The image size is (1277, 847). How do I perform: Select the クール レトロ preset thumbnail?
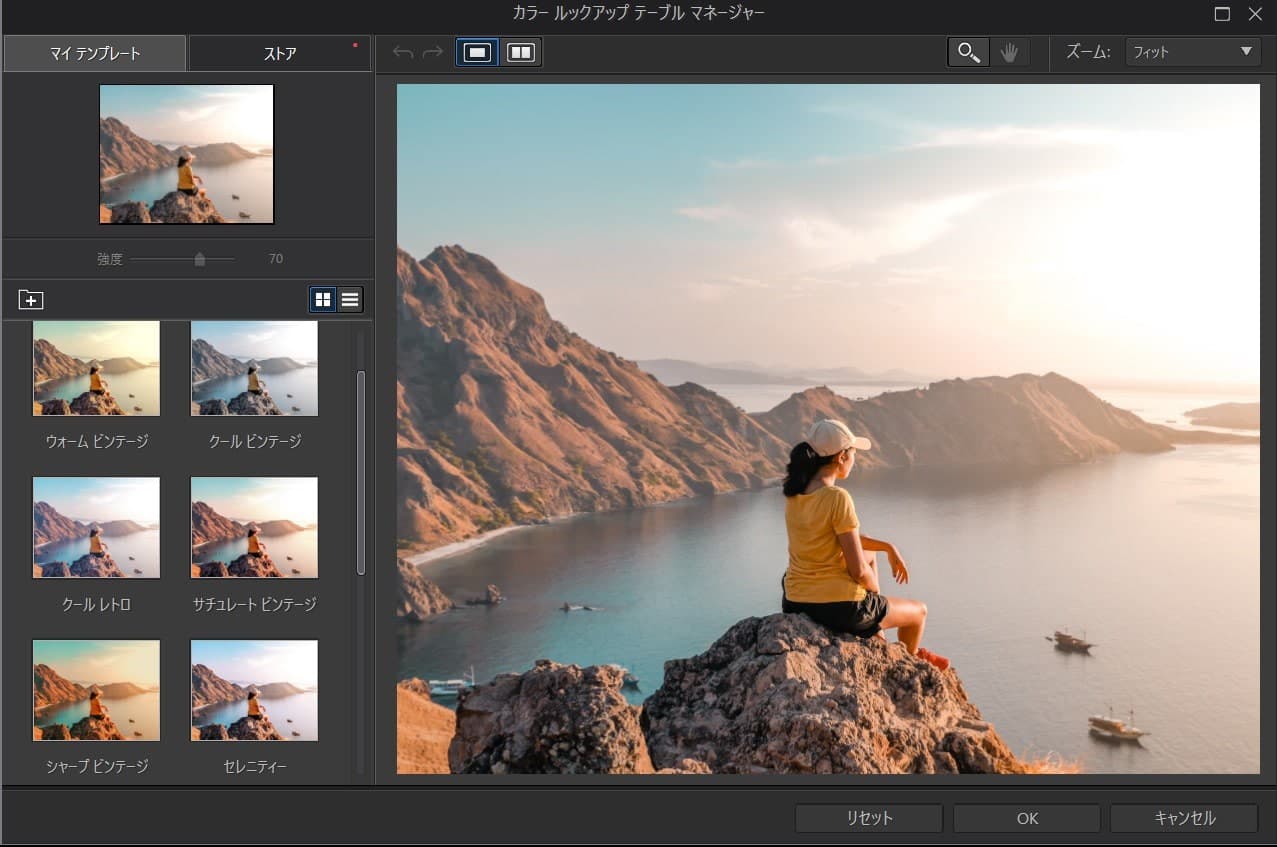[96, 527]
